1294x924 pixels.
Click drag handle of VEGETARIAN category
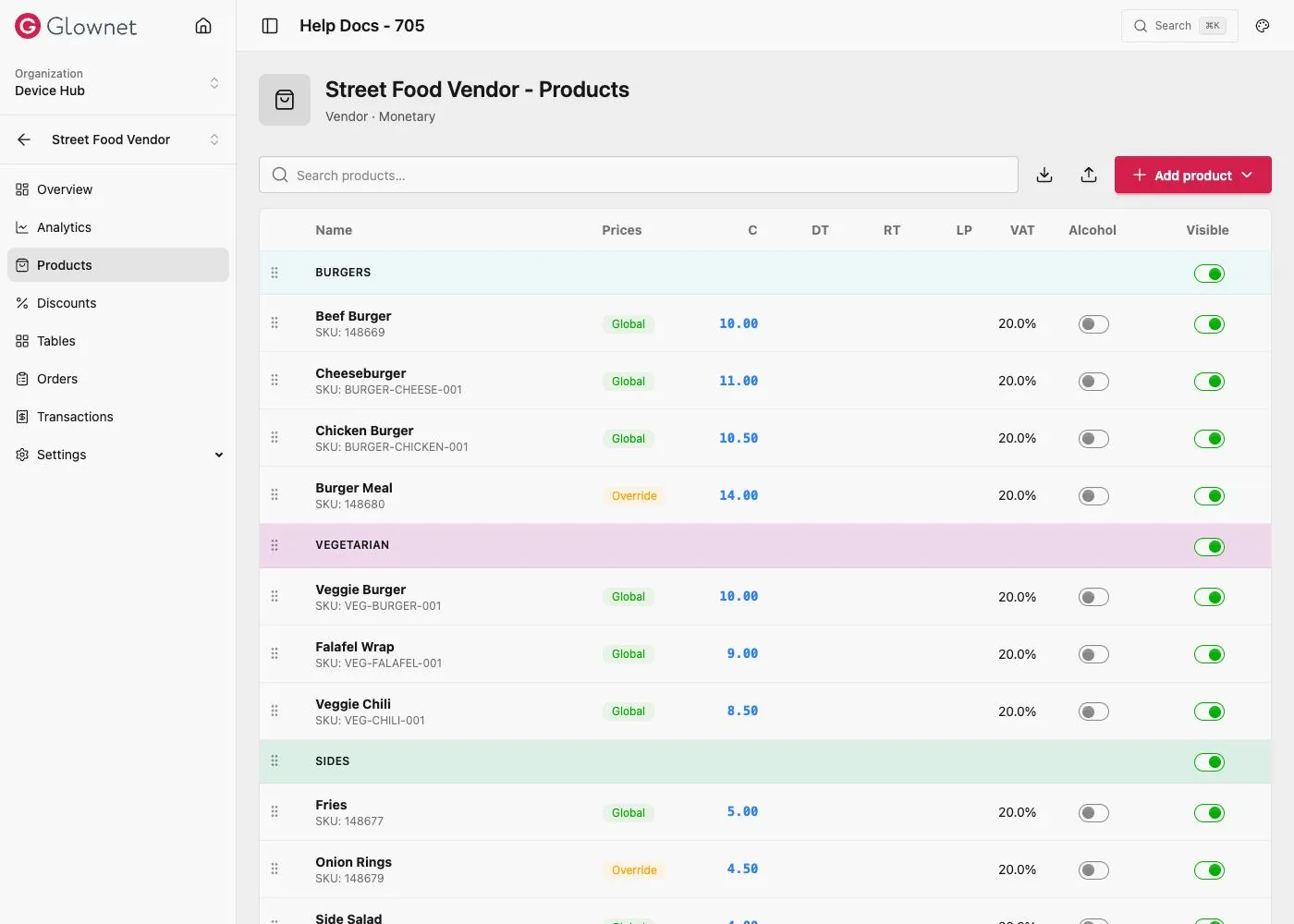[x=275, y=545]
